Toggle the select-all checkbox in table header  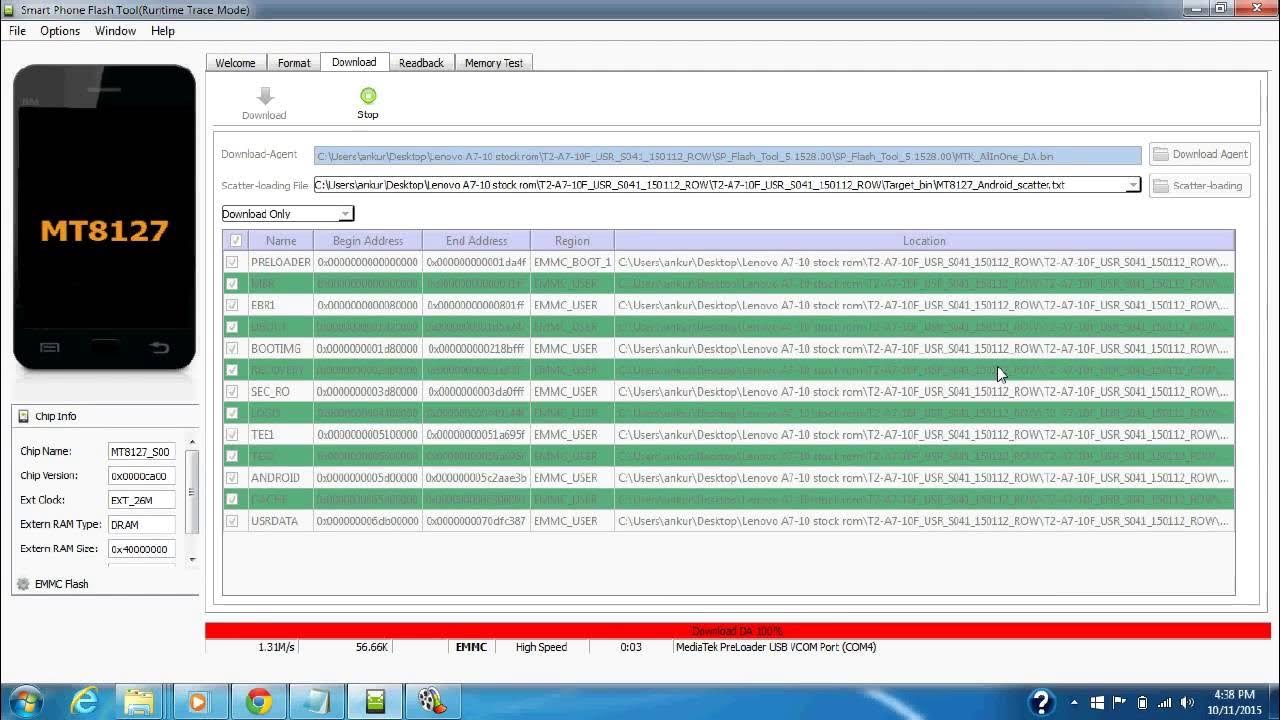[x=236, y=241]
